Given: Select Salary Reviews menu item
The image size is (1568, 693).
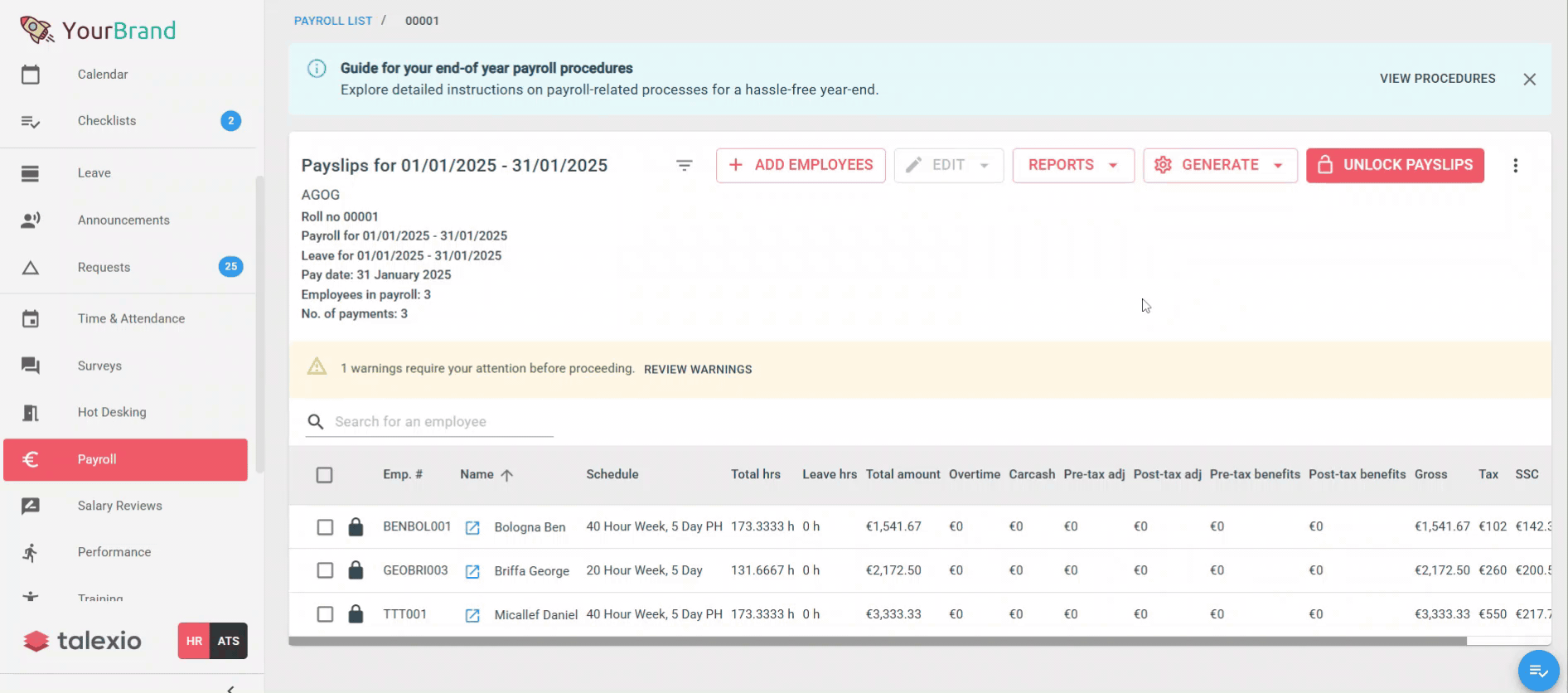Looking at the screenshot, I should click(x=126, y=506).
